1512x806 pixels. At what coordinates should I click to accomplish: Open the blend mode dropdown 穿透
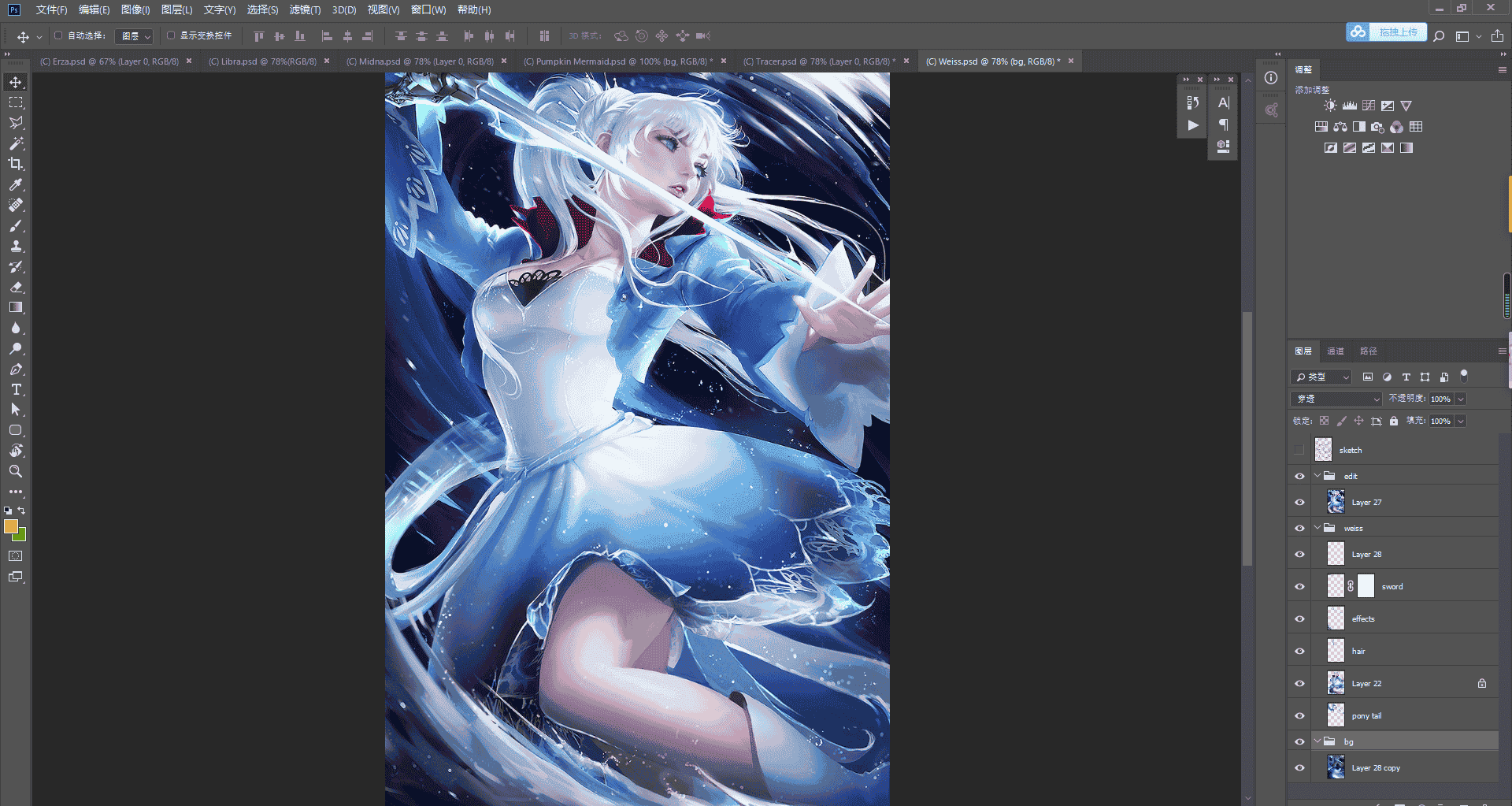pos(1336,399)
